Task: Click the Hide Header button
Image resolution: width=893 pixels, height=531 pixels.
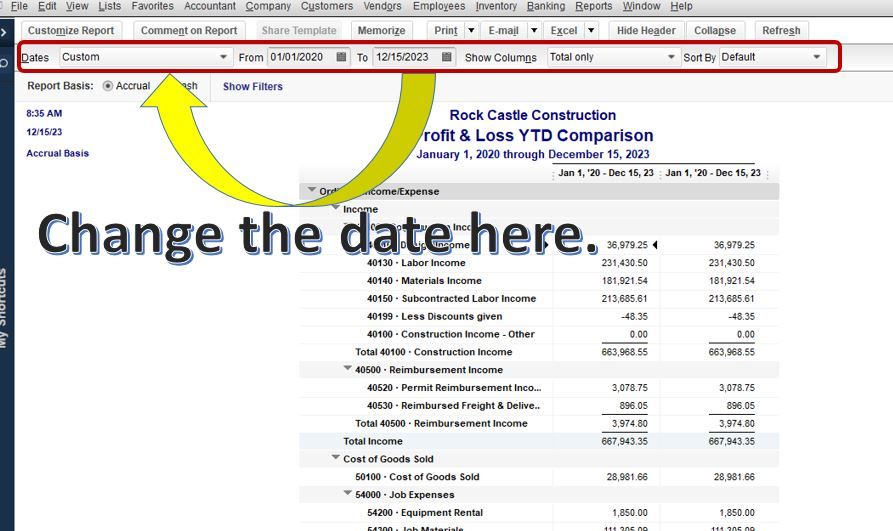Action: (x=646, y=30)
